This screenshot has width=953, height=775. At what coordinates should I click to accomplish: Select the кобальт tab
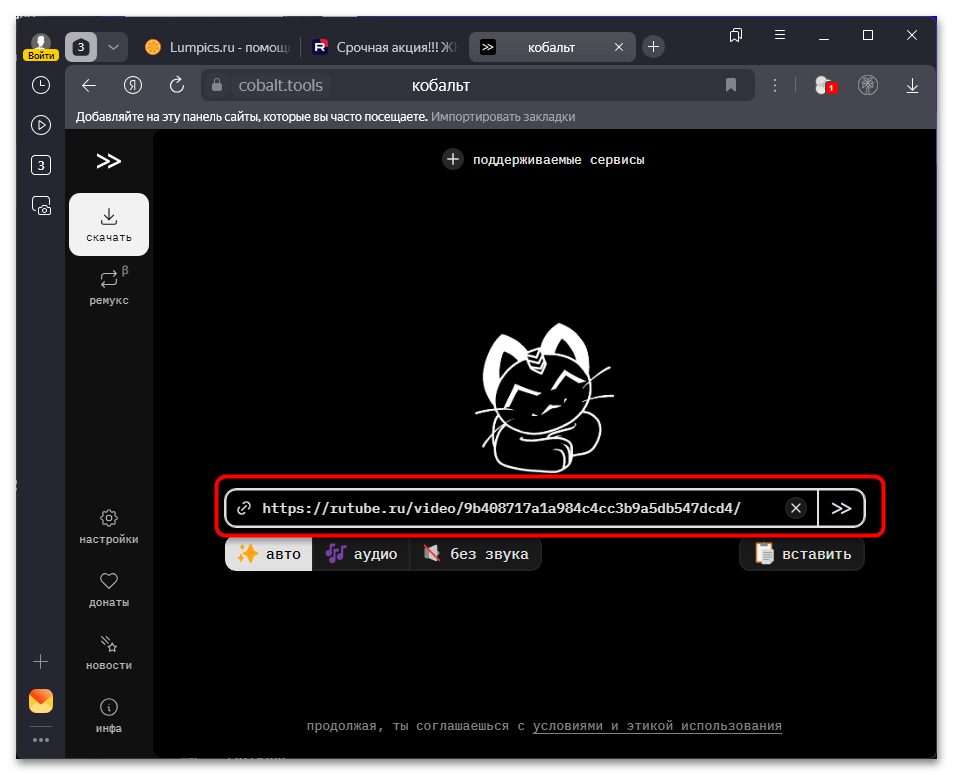(552, 47)
